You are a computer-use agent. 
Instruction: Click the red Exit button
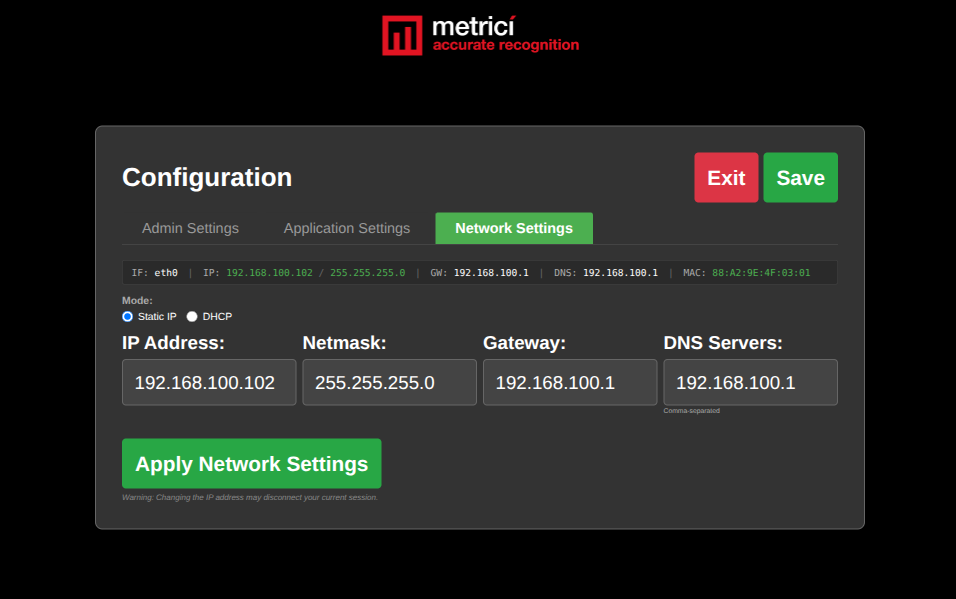pos(726,178)
